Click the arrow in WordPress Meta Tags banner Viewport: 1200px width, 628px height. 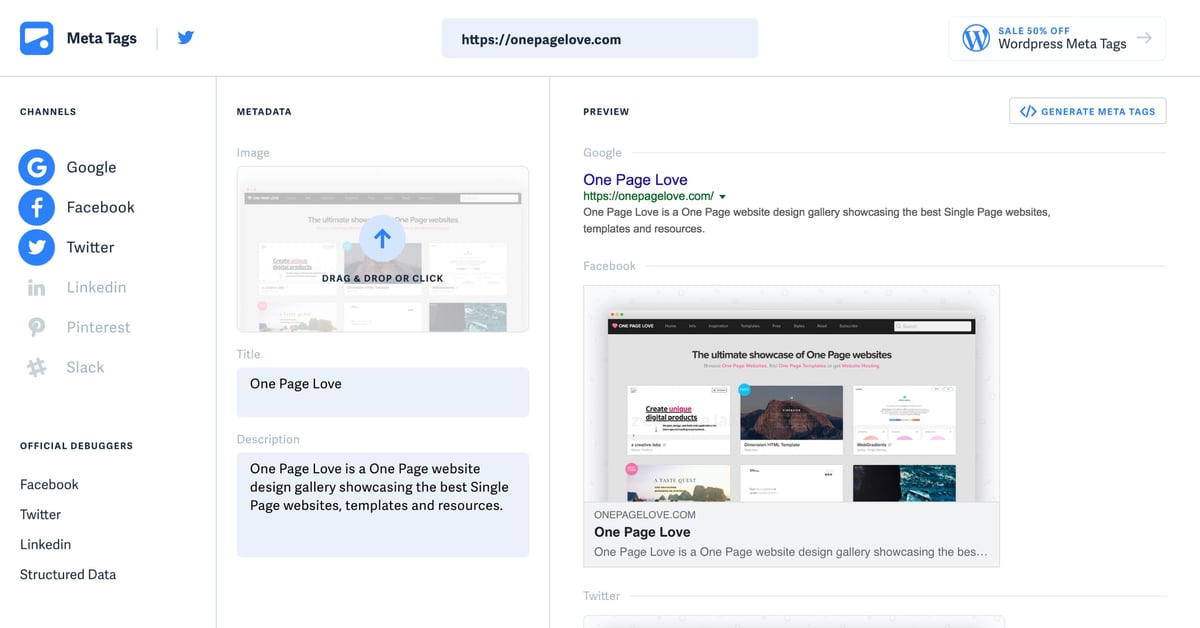1145,39
